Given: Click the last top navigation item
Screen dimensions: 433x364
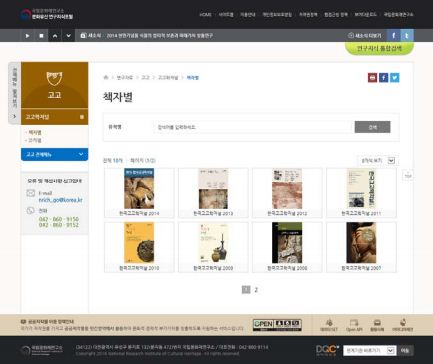Looking at the screenshot, I should (398, 15).
